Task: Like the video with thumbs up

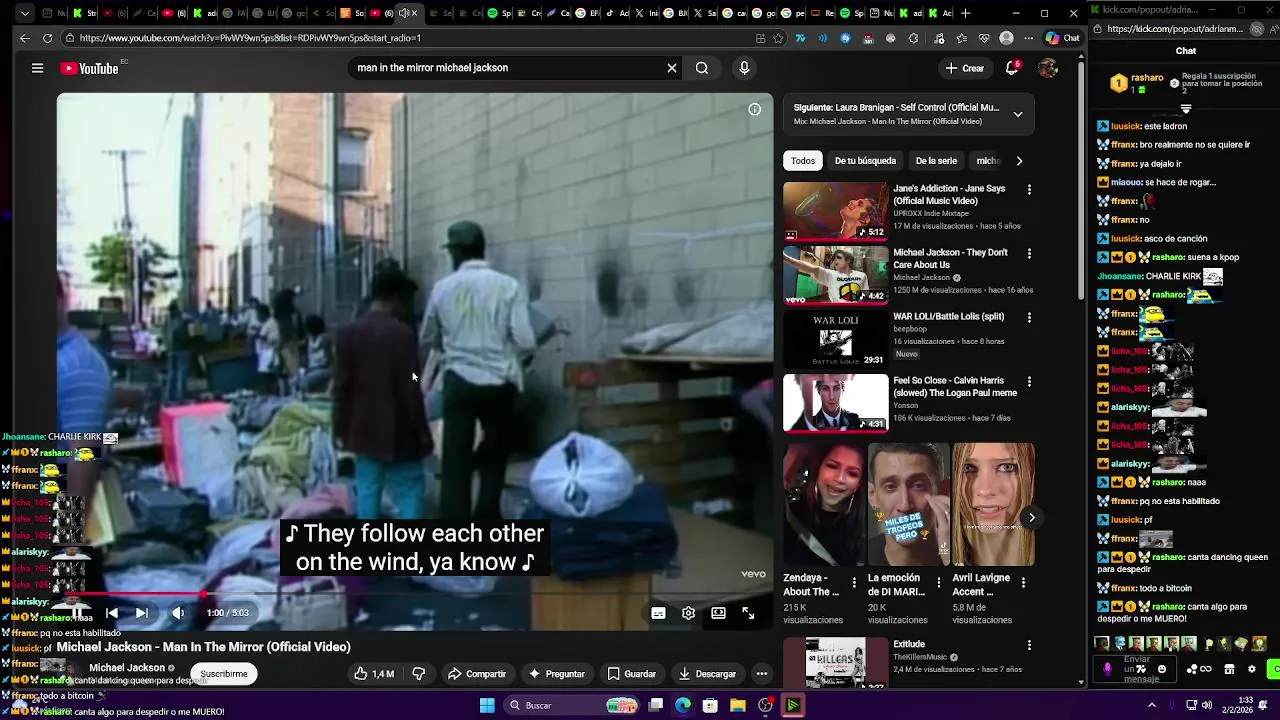Action: [x=374, y=674]
